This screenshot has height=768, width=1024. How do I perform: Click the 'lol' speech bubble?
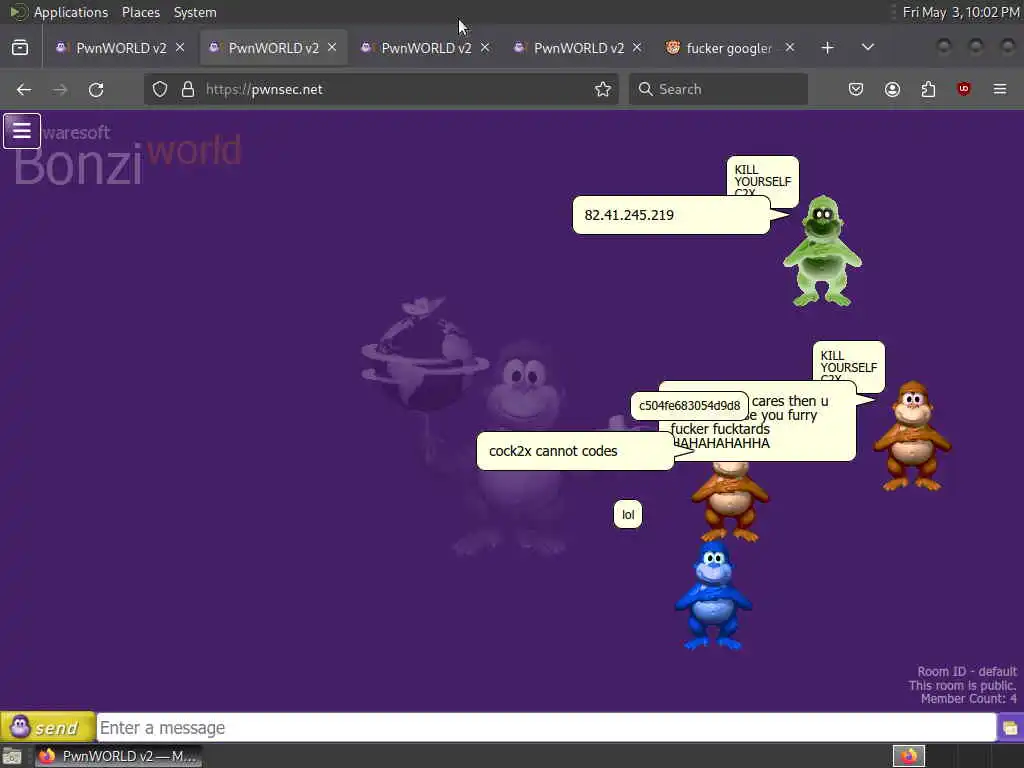(x=628, y=515)
